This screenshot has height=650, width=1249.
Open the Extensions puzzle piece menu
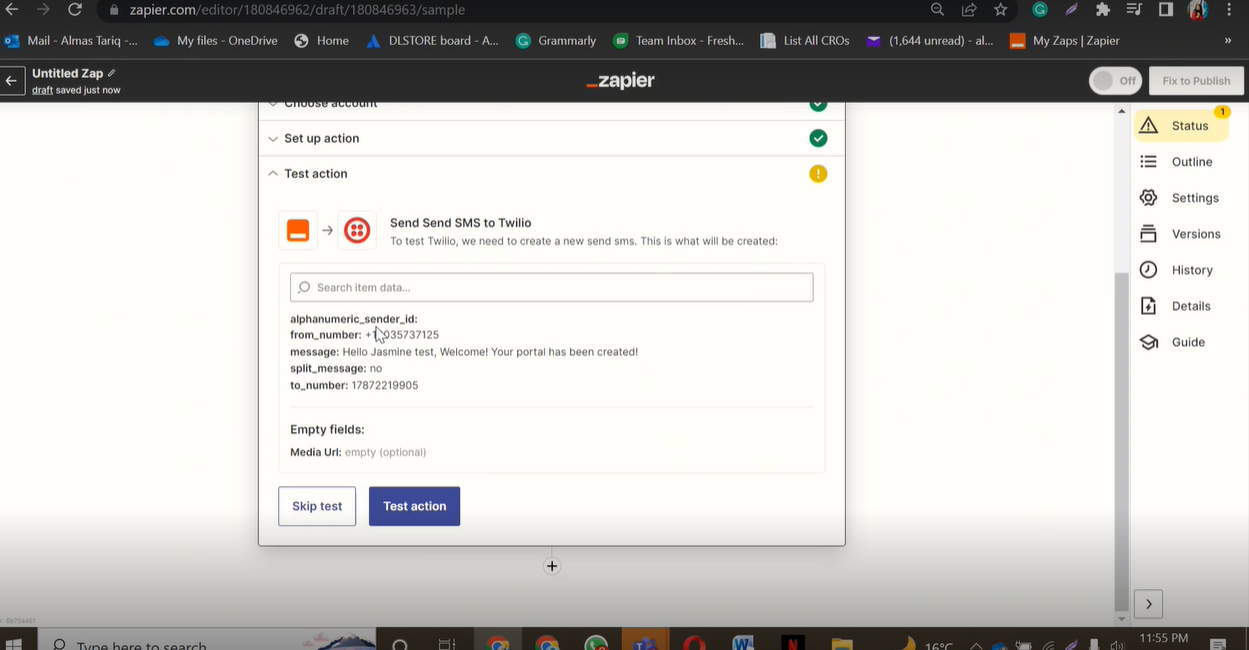click(x=1102, y=9)
